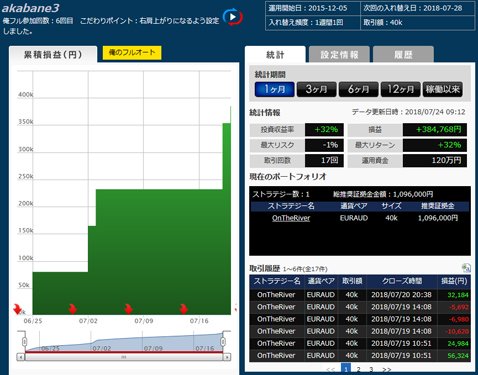Select the 1ヶ月 statistics period
Viewport: 478px width, 375px height.
coord(274,89)
